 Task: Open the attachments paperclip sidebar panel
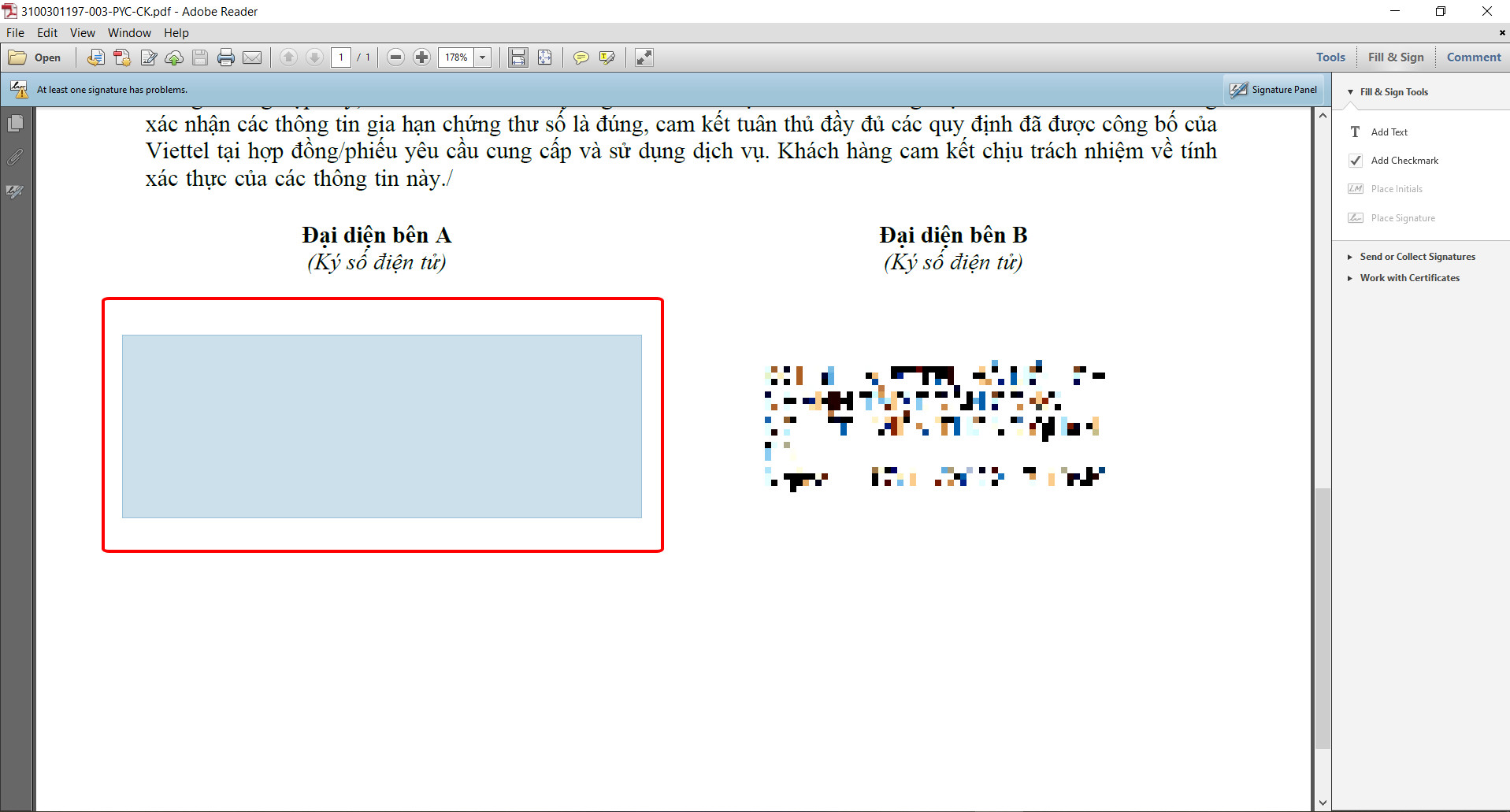(15, 158)
